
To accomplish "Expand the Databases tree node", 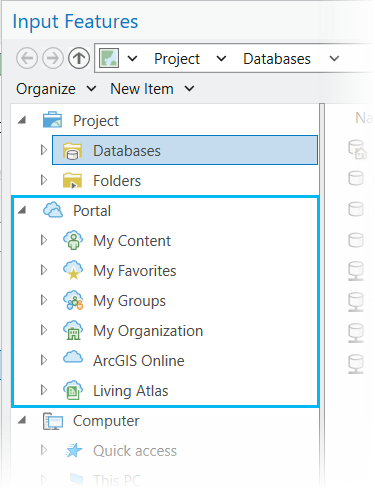I will [44, 150].
